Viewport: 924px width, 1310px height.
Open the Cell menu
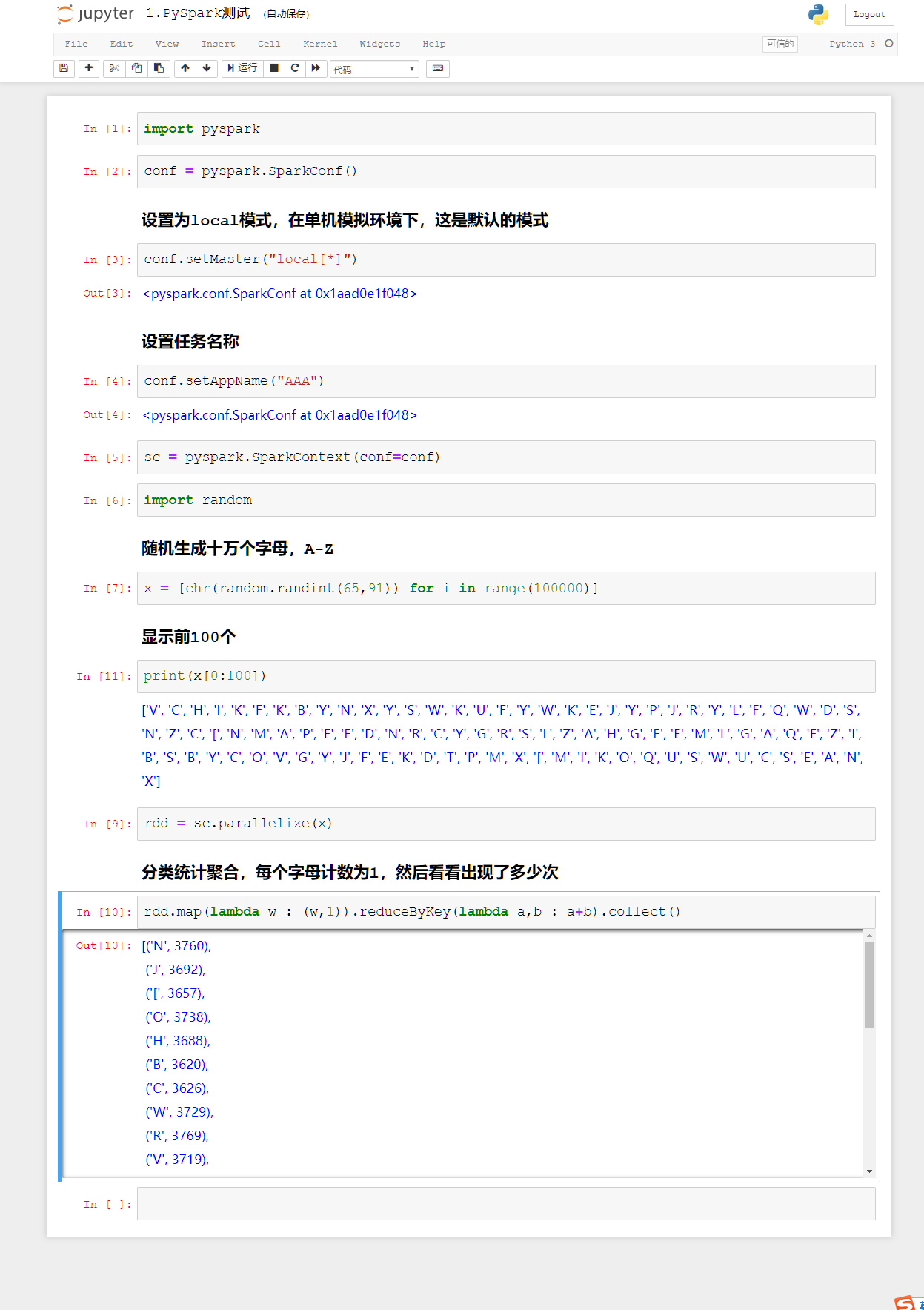coord(269,44)
